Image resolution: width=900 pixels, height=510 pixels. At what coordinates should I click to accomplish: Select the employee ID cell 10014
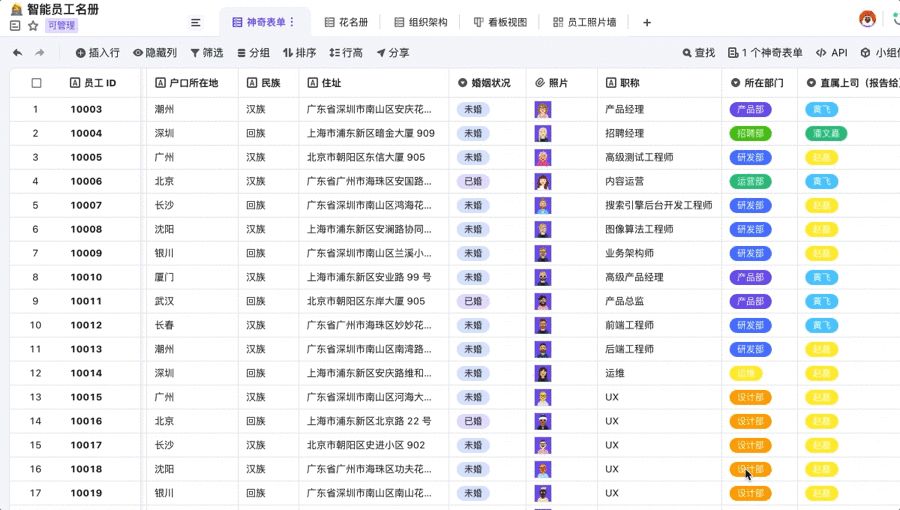pyautogui.click(x=86, y=373)
